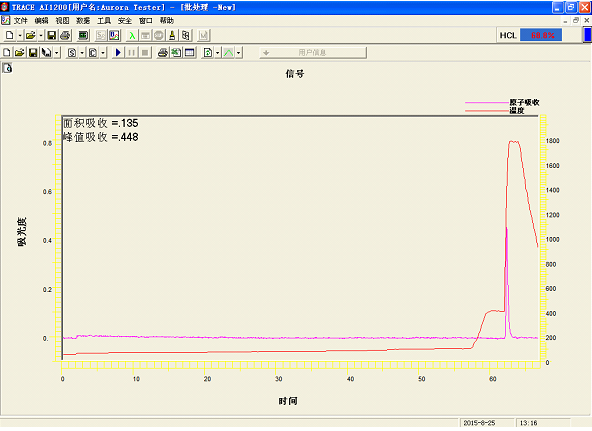Screen dimensions: 592x431
Task: Open the 帮助 menu
Action: tap(166, 20)
